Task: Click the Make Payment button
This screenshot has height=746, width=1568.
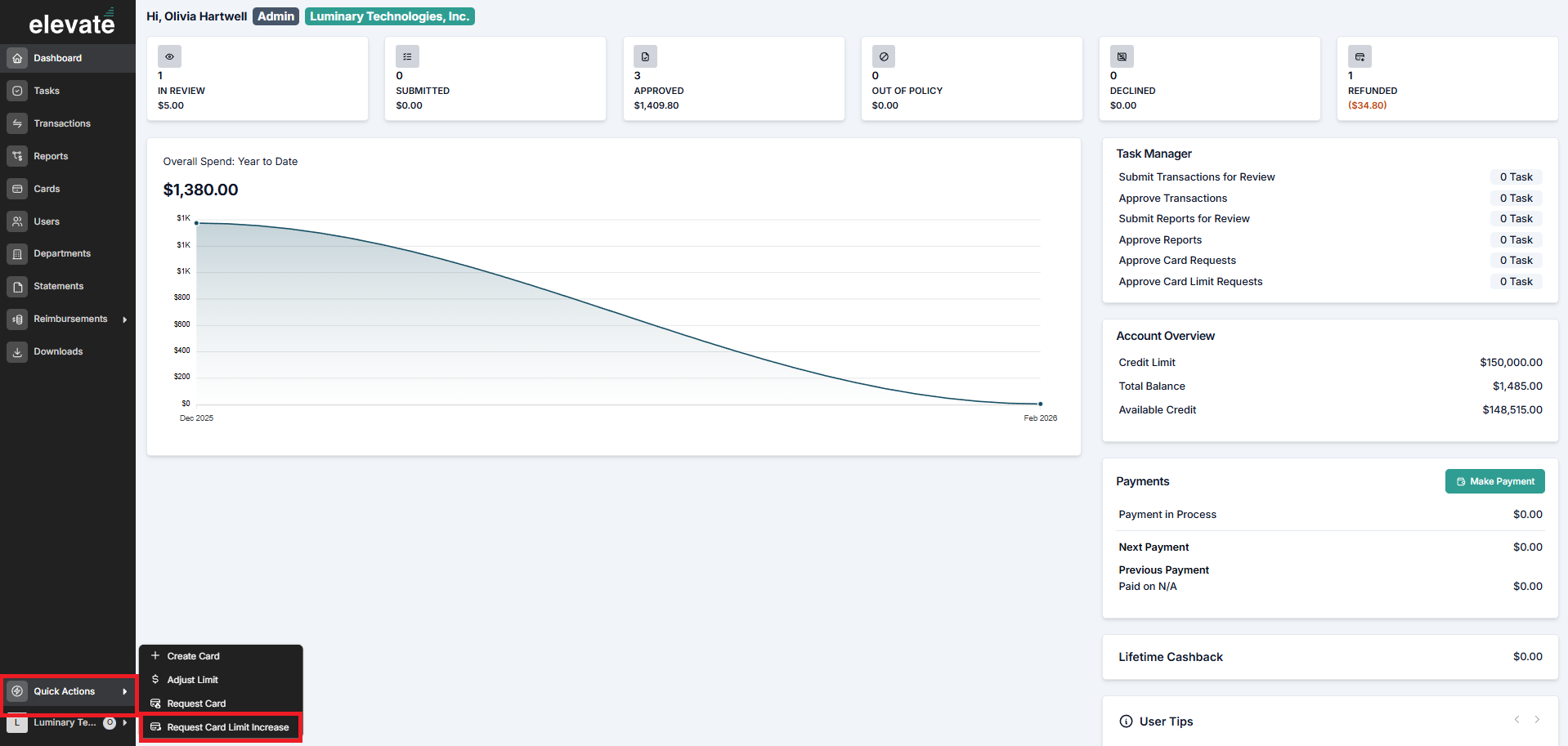Action: (x=1494, y=481)
